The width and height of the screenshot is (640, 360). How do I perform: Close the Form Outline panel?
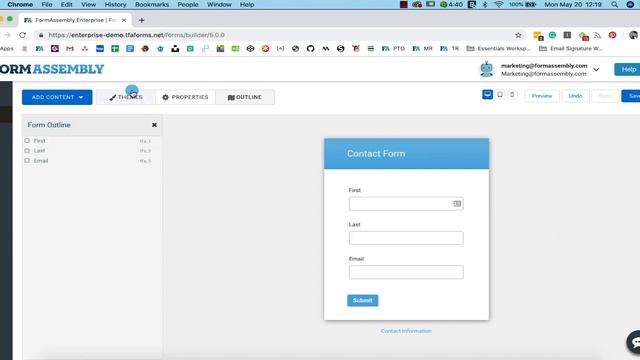154,125
